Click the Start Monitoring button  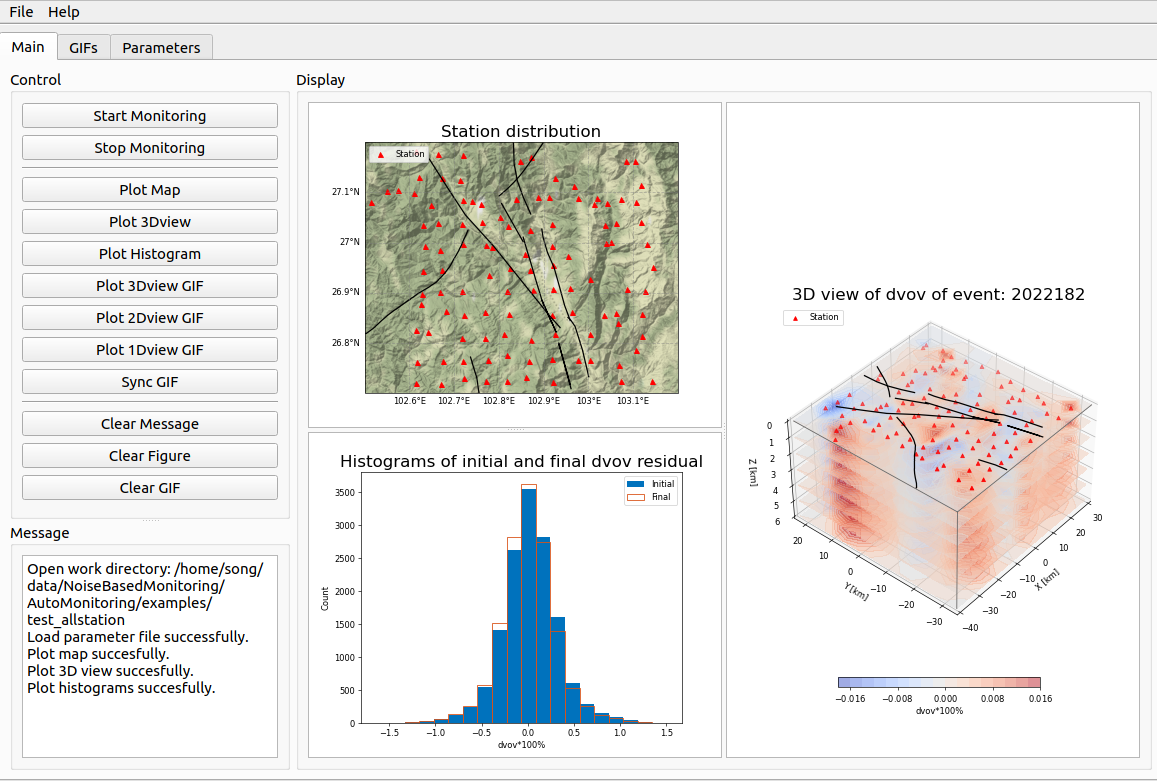click(x=150, y=116)
